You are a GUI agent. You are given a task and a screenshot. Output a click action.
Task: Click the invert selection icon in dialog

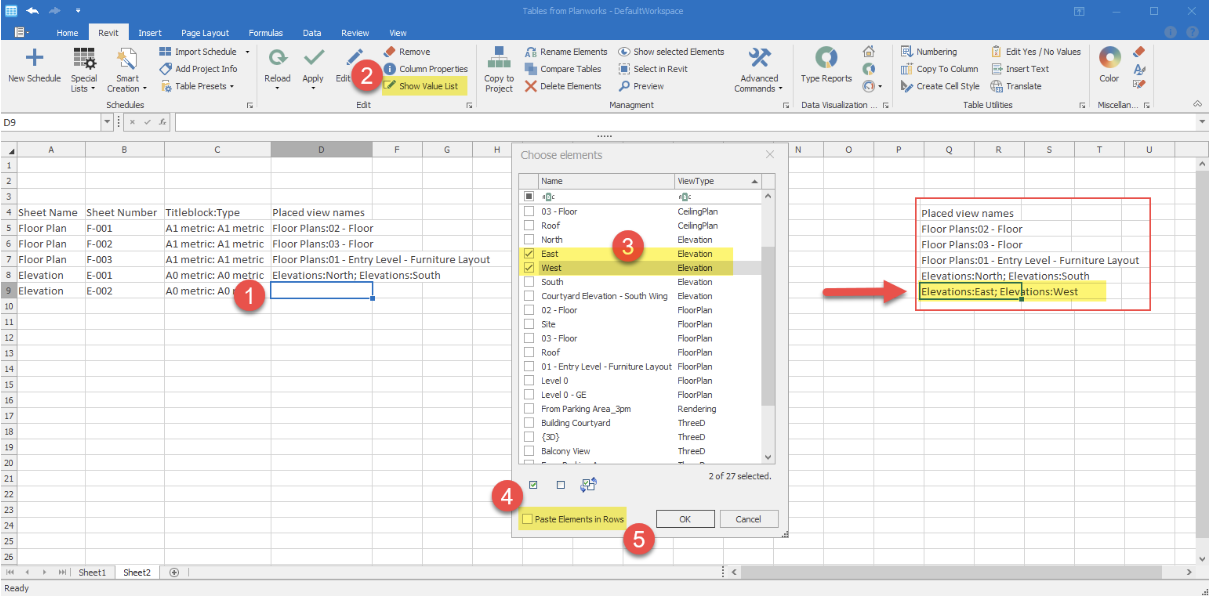pos(588,485)
